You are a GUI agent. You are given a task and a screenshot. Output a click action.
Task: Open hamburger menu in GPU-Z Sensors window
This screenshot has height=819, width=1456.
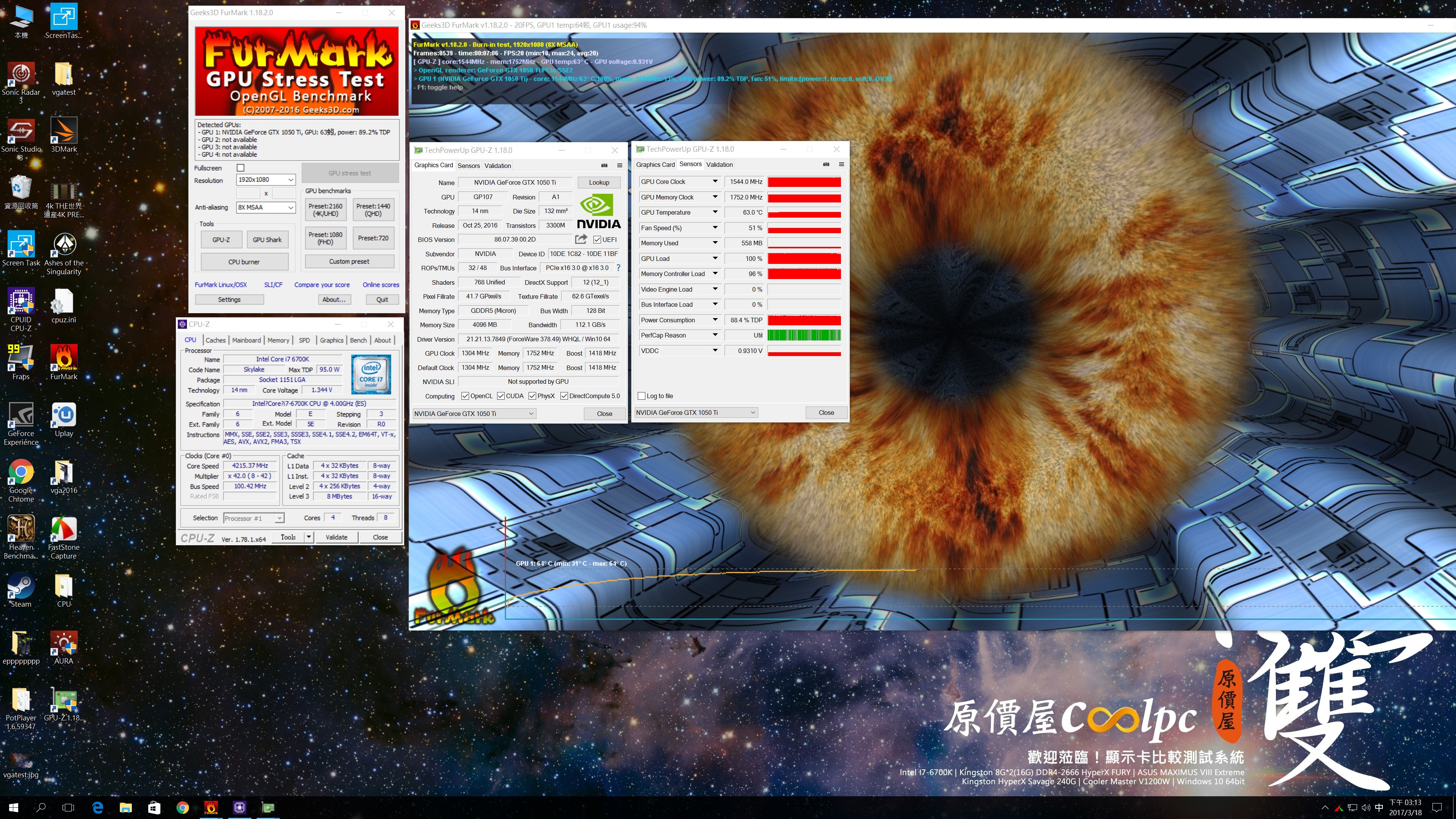click(841, 165)
